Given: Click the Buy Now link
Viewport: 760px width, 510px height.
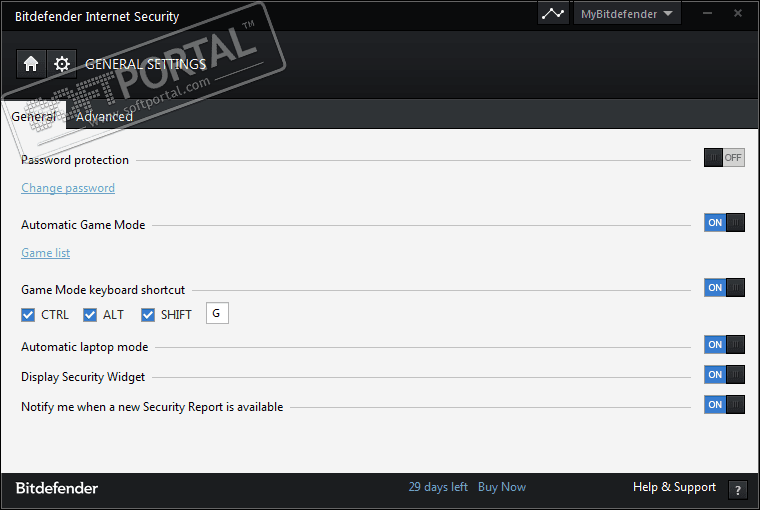Looking at the screenshot, I should [x=502, y=487].
